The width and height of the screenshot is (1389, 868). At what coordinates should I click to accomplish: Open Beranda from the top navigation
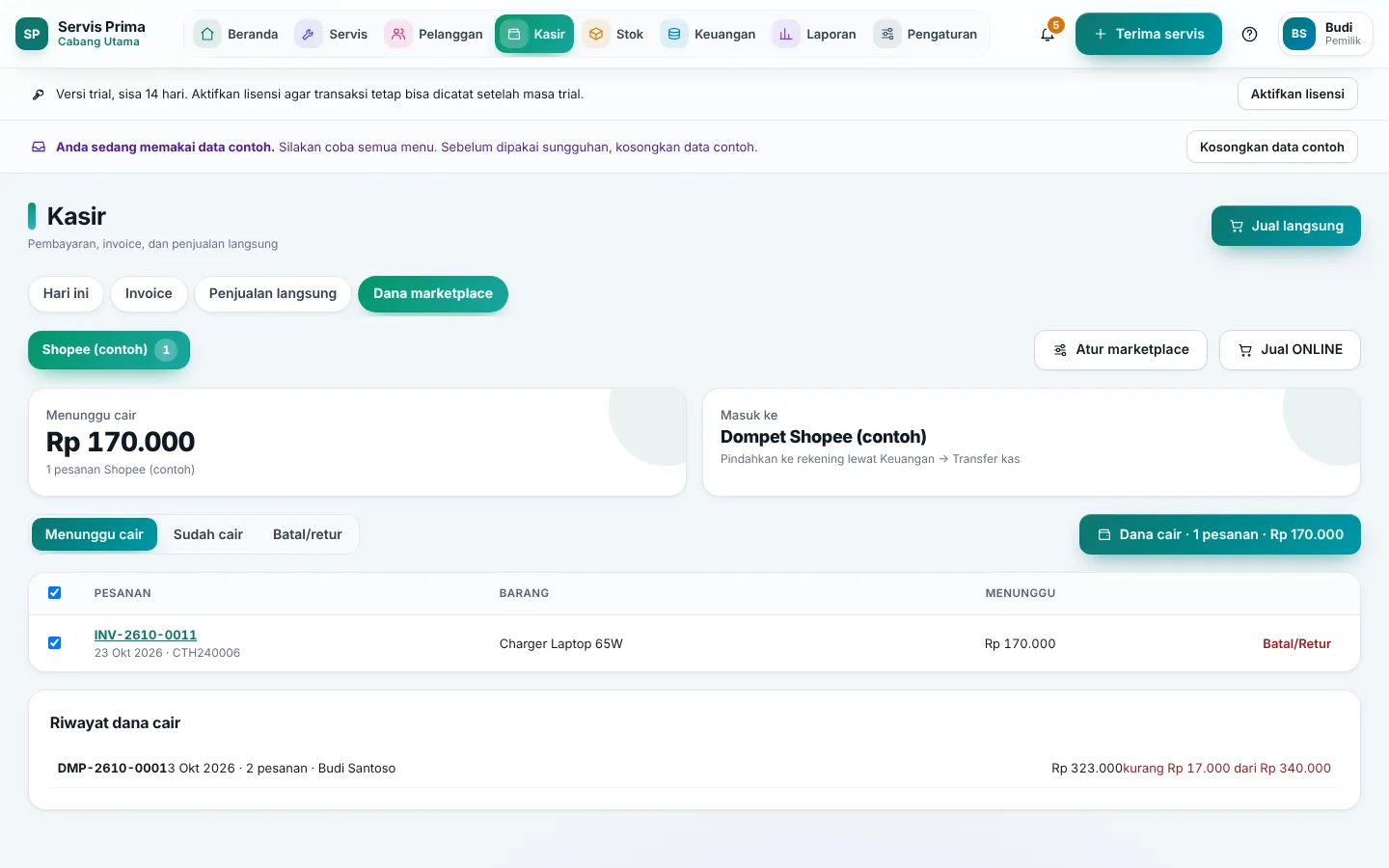pos(236,34)
